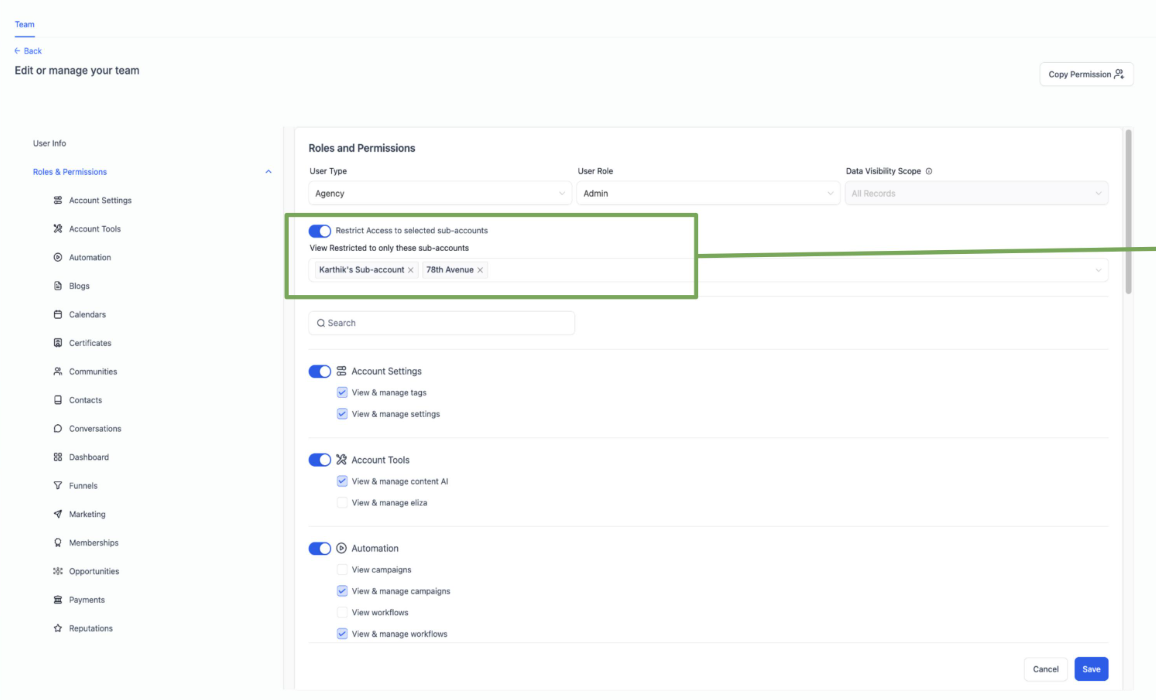Click the Payments icon in sidebar
The image size is (1156, 700).
pyautogui.click(x=58, y=600)
